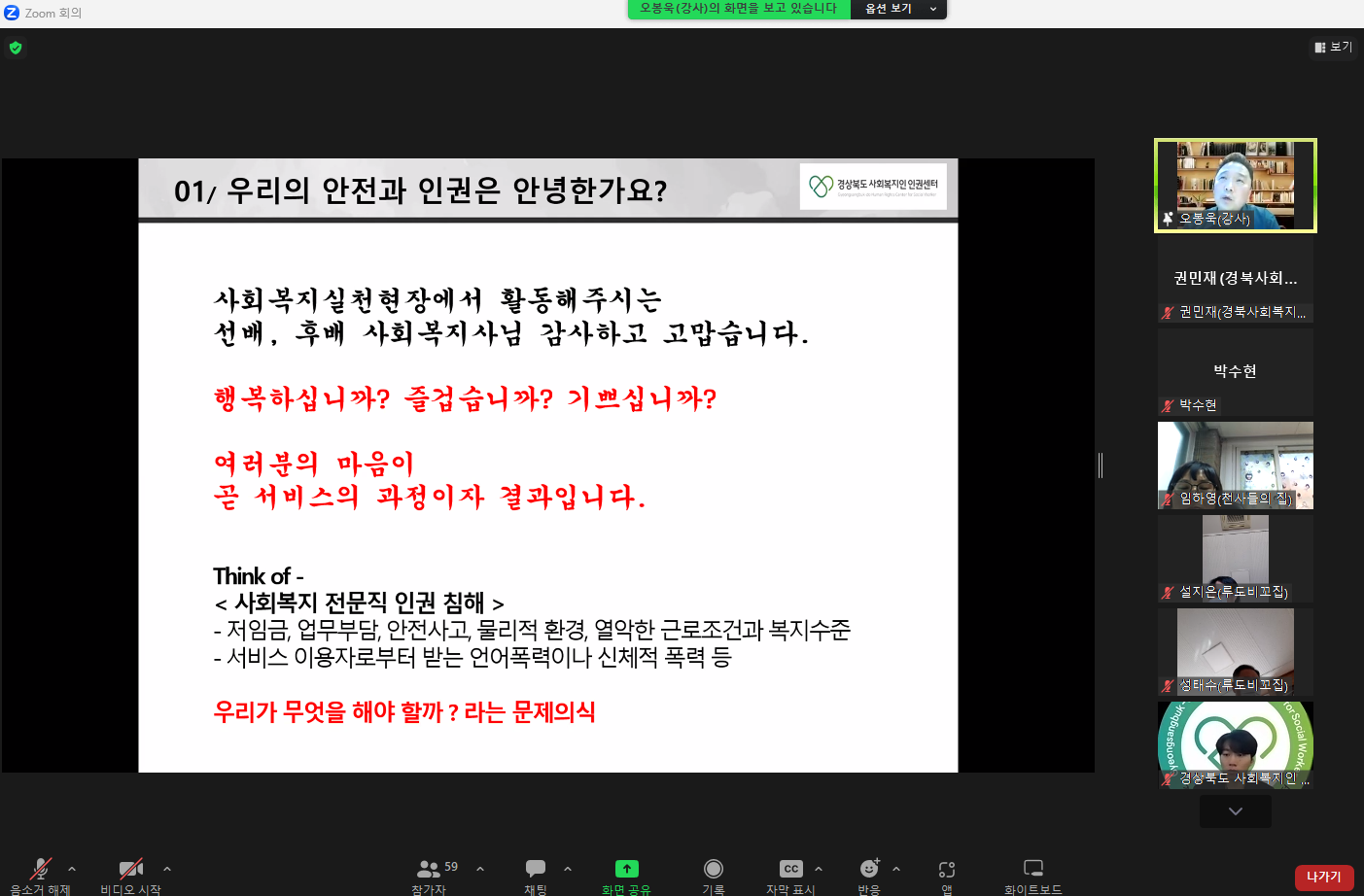Expand reactions options caret
Image resolution: width=1364 pixels, height=896 pixels.
(x=896, y=869)
